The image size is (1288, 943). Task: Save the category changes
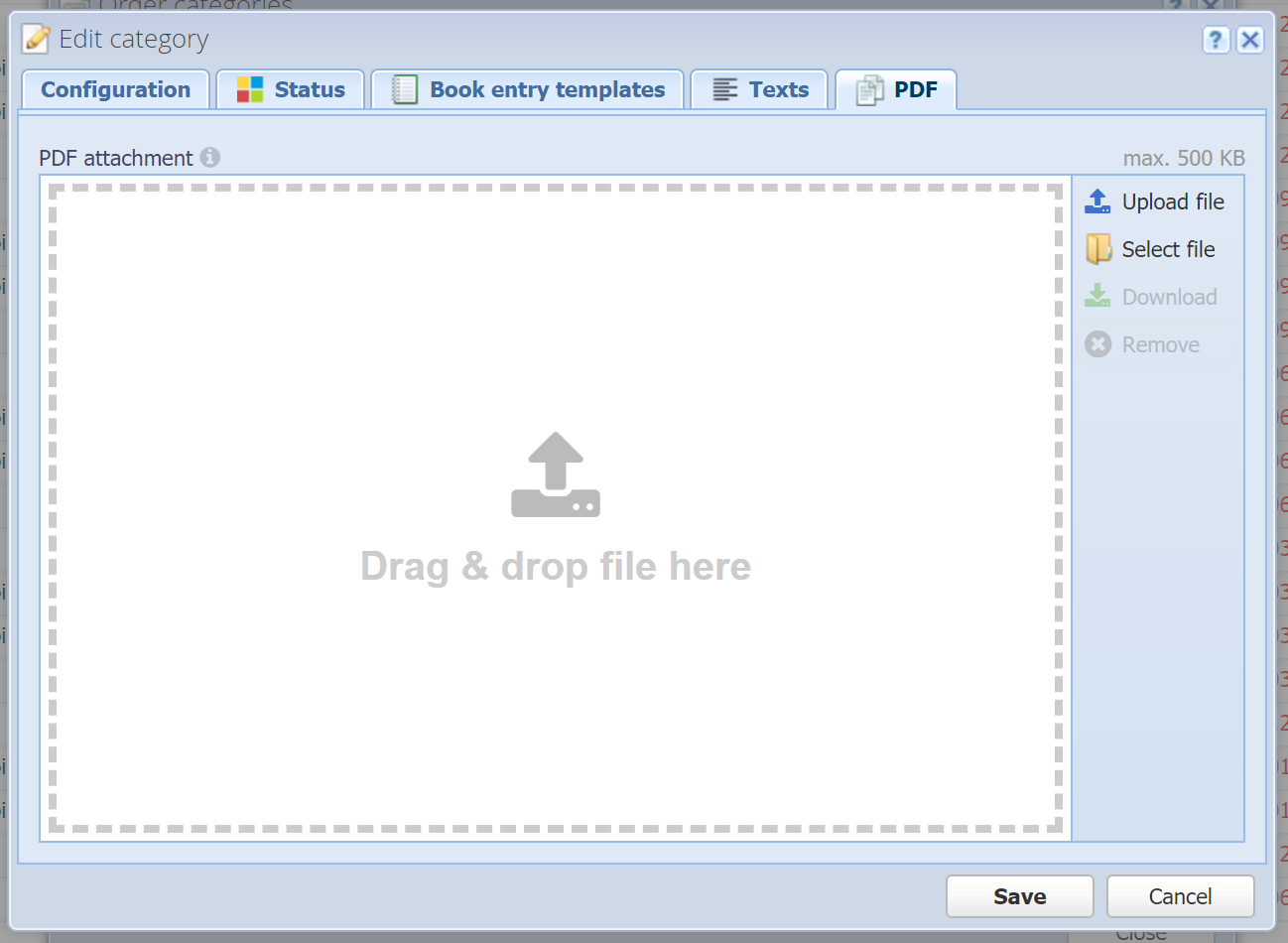point(1020,896)
